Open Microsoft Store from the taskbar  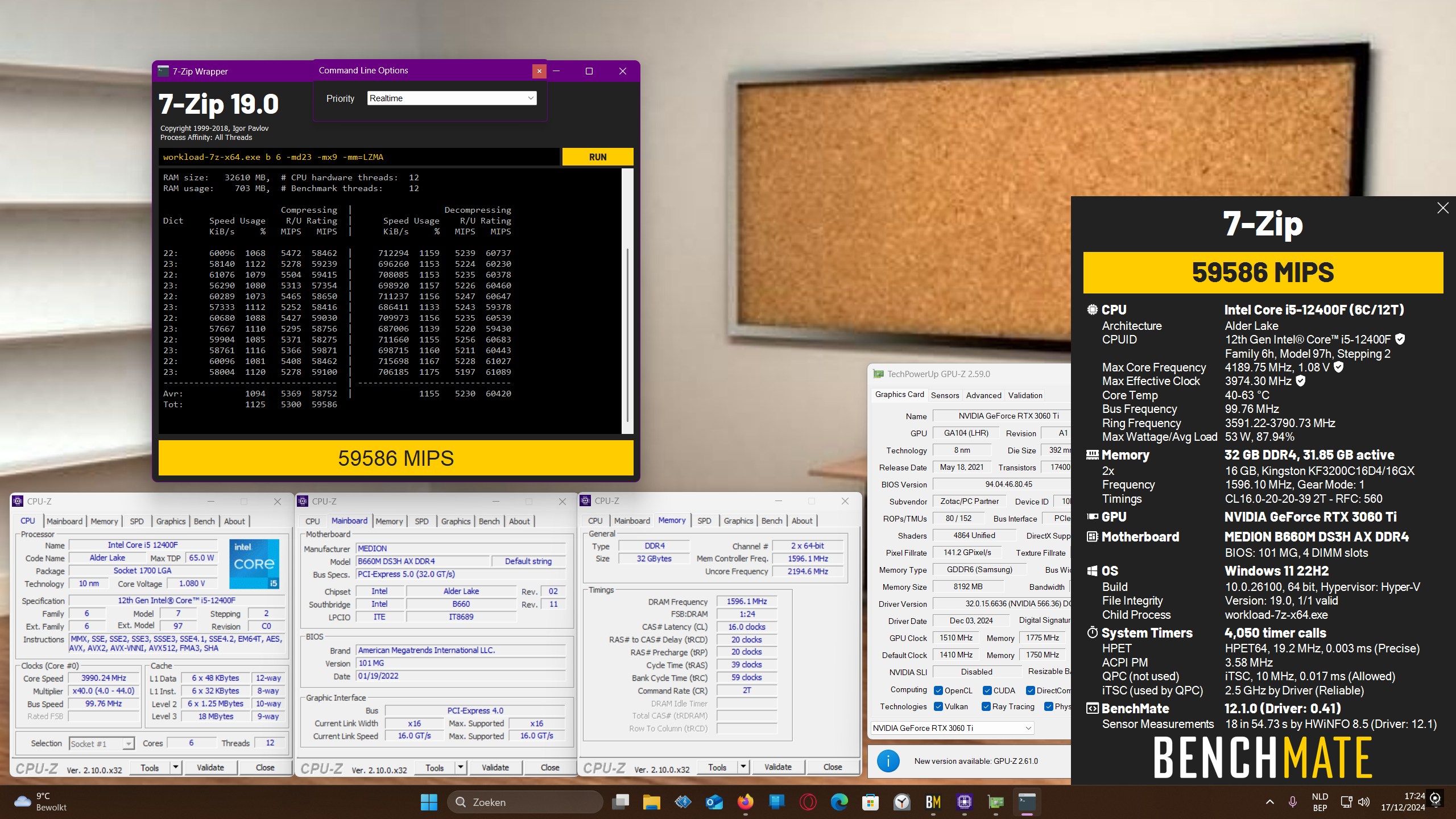[870, 802]
